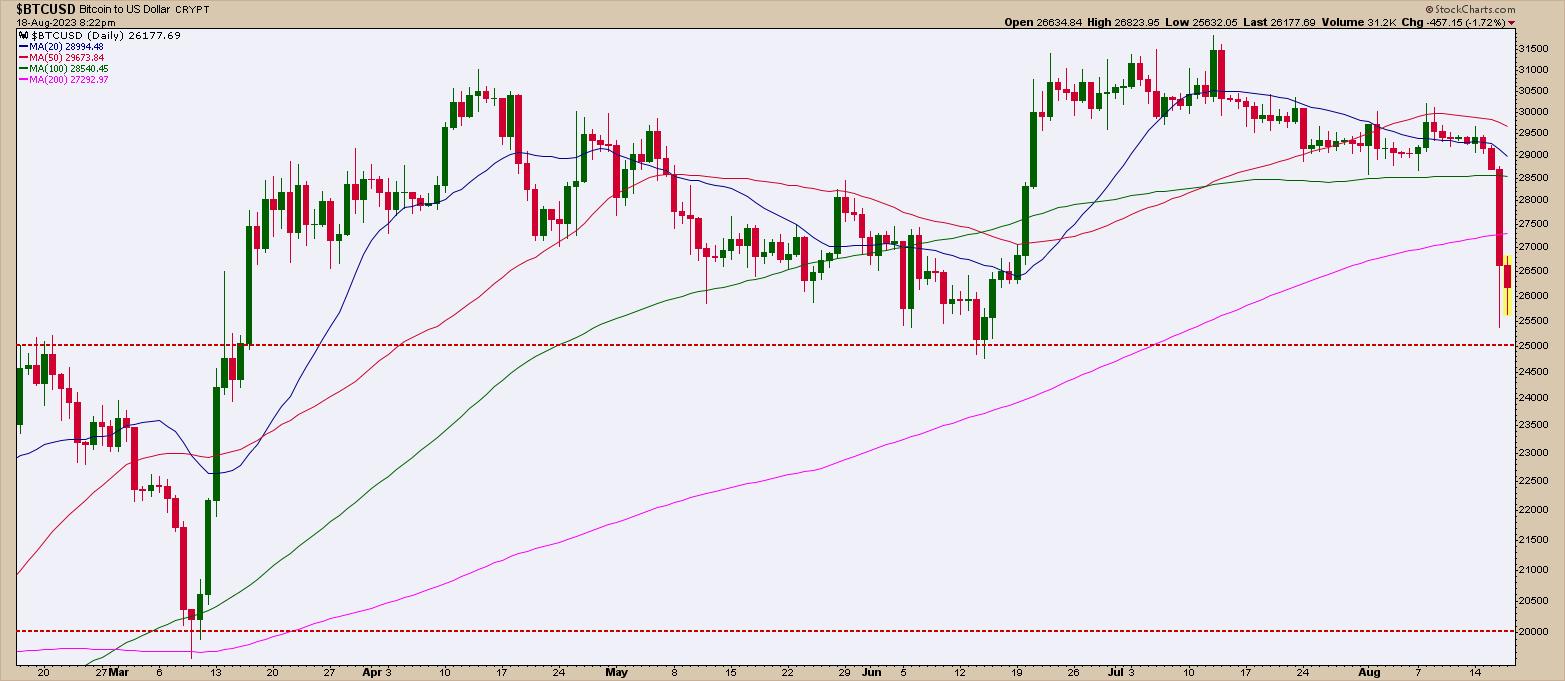Screen dimensions: 1565x681
Task: Click the Volume 31.2K reading in header
Action: pyautogui.click(x=1389, y=21)
